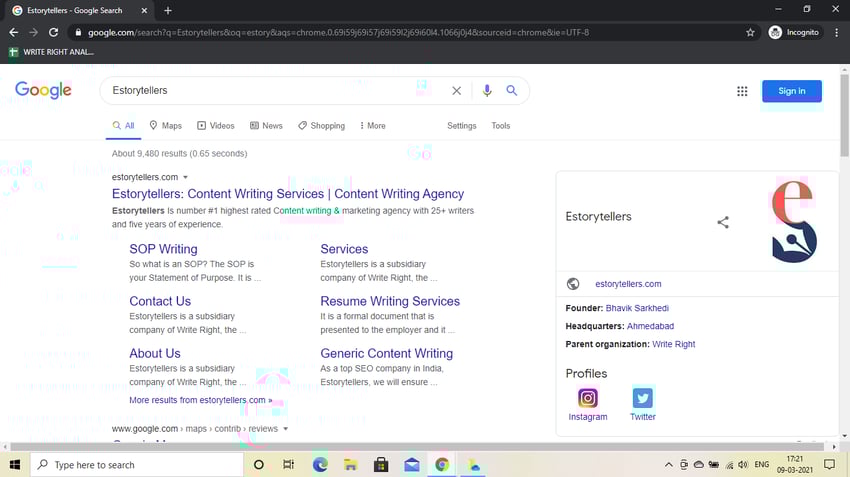Viewport: 850px width, 477px height.
Task: Open the Estorytellers Content Writing Services result
Action: 288,194
